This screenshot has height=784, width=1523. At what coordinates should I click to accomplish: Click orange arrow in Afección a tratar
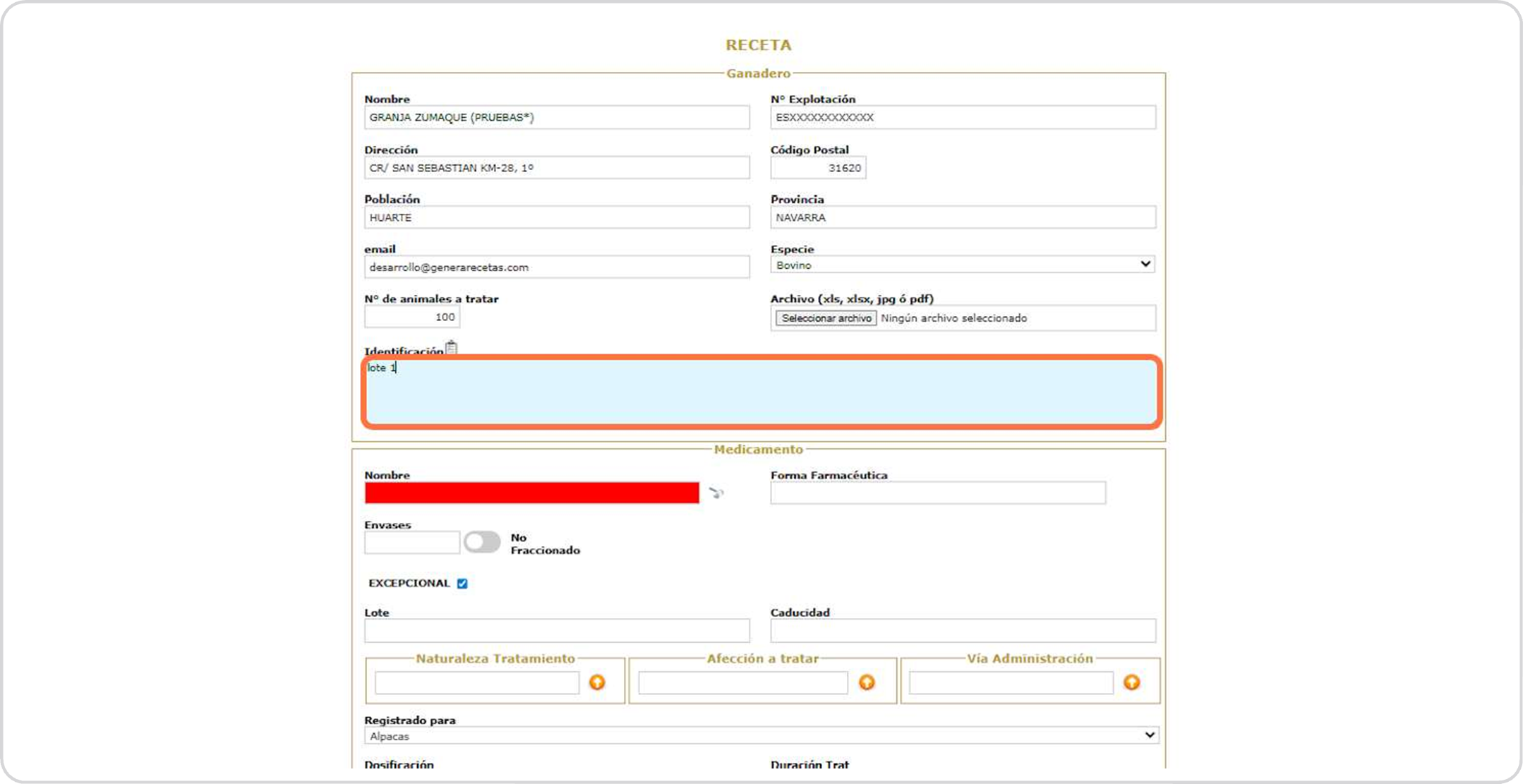click(867, 682)
